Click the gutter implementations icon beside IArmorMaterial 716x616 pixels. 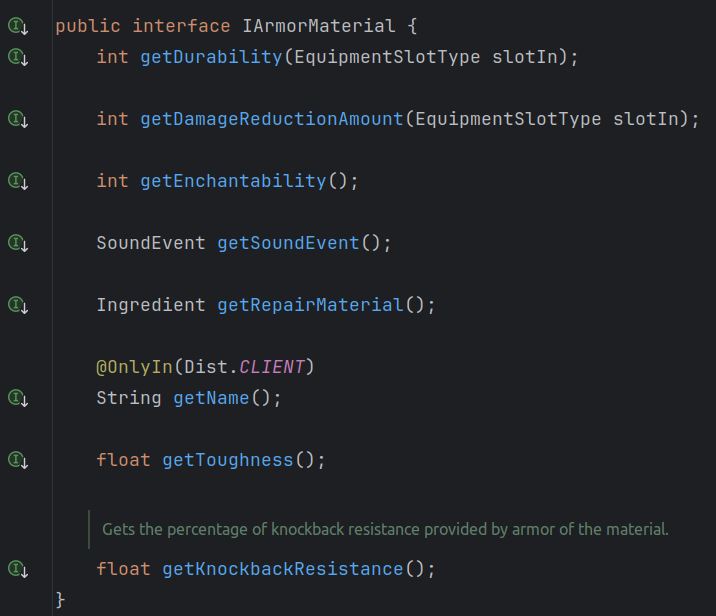pyautogui.click(x=18, y=27)
